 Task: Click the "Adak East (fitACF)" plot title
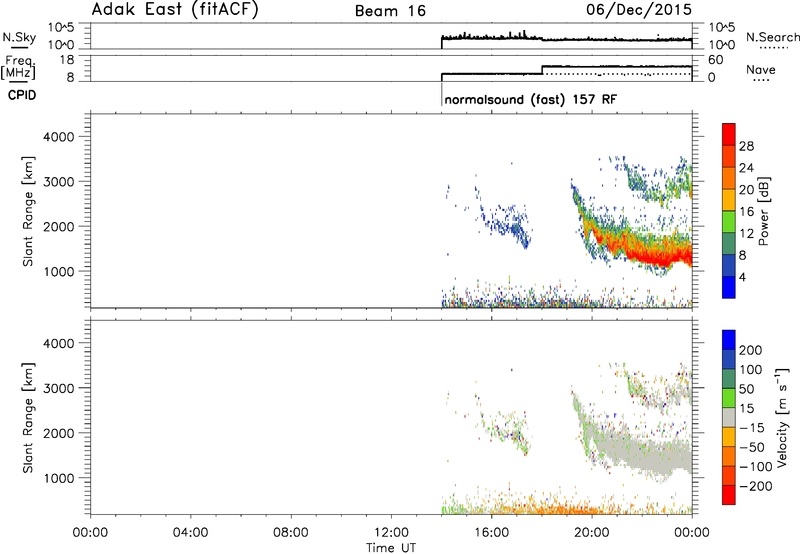pos(175,9)
